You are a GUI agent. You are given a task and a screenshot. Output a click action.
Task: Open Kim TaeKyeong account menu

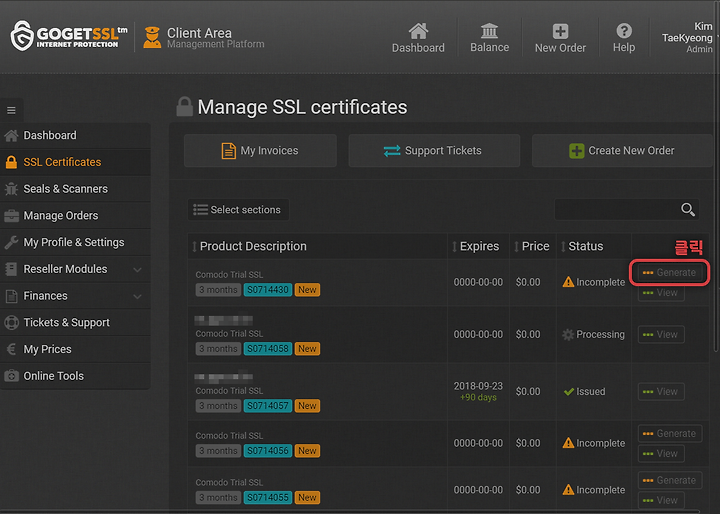pos(688,37)
